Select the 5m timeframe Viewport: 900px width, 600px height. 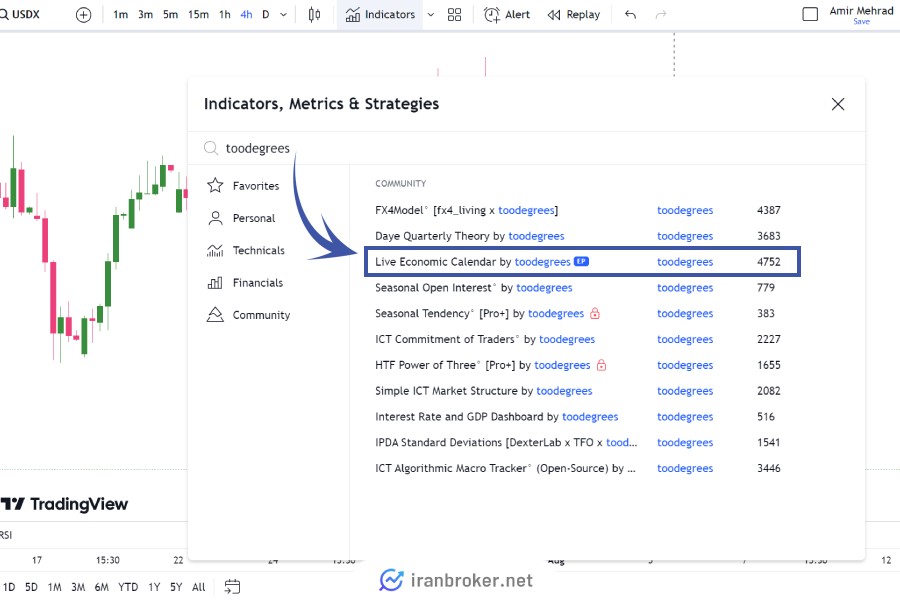pyautogui.click(x=170, y=15)
